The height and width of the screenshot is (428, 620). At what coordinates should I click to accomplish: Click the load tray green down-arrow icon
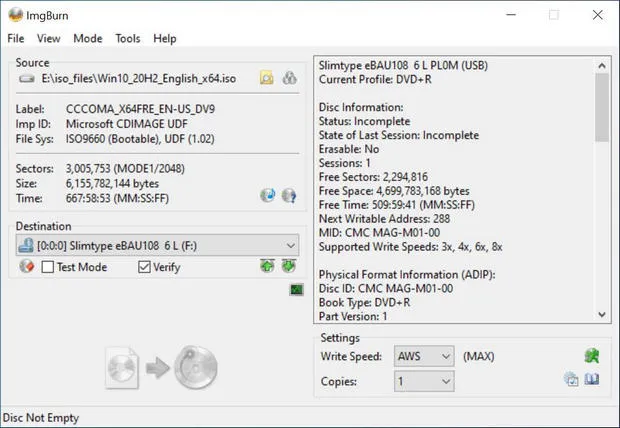pos(289,266)
